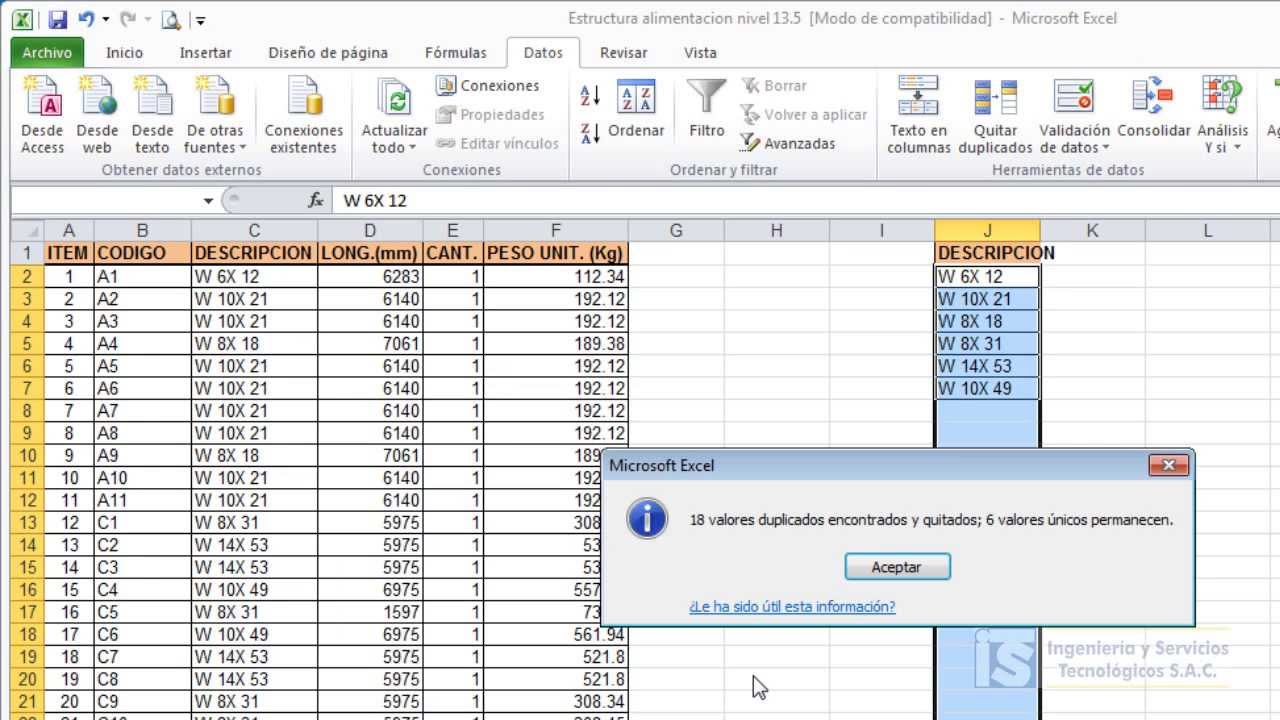Switch to the Inicio tab
Image resolution: width=1280 pixels, height=720 pixels.
click(x=124, y=53)
